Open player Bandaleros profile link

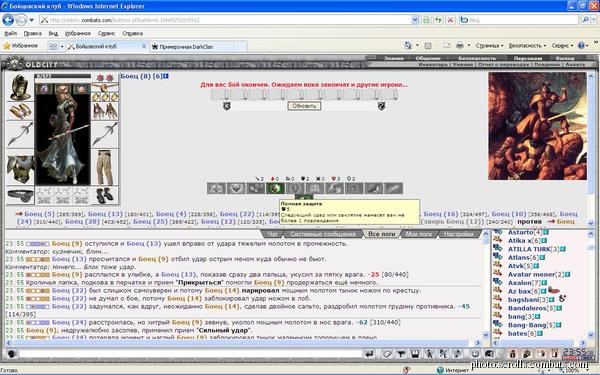527,308
